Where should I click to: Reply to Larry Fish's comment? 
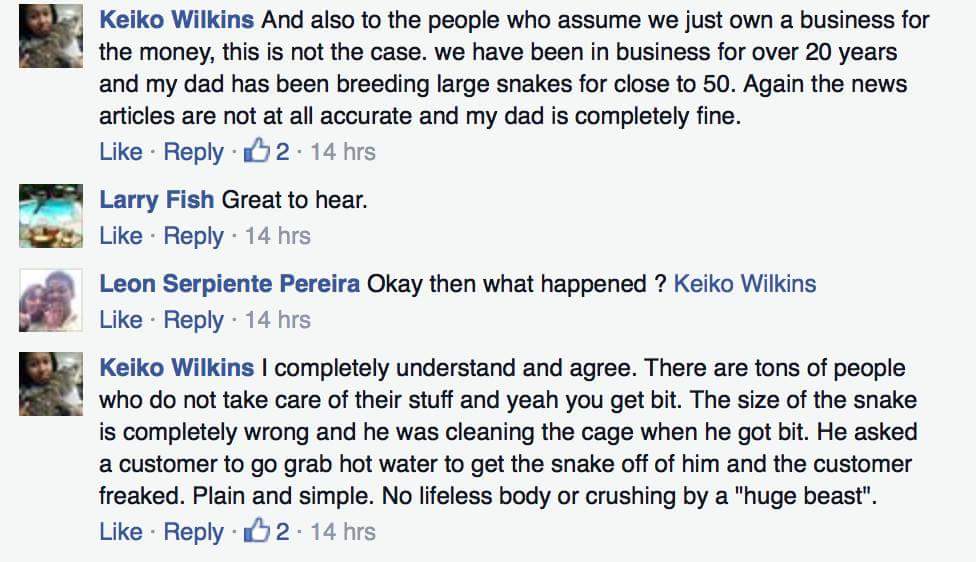tap(193, 237)
